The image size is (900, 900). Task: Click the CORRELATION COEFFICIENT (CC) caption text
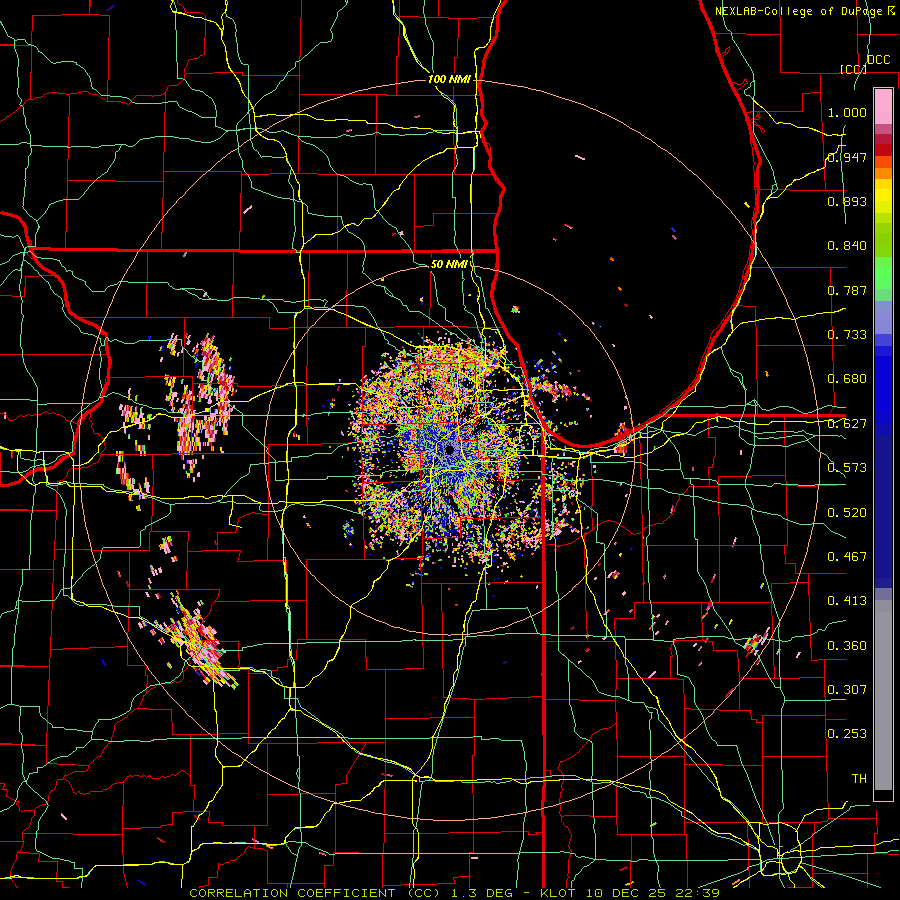[315, 893]
